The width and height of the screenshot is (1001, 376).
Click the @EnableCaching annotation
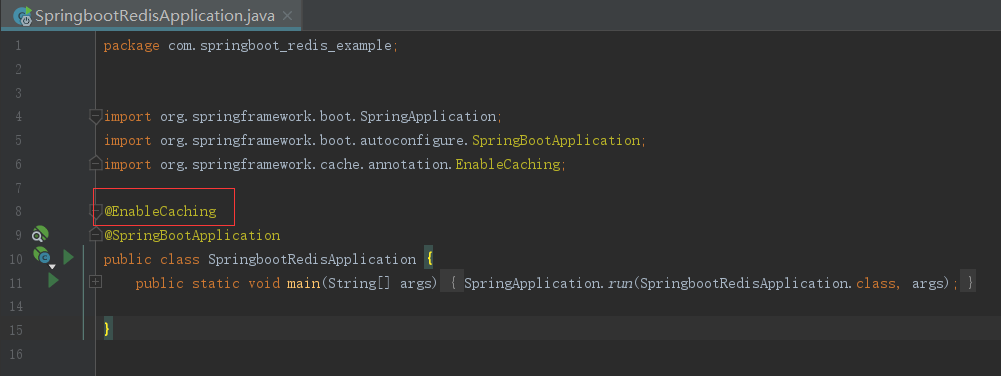(x=160, y=211)
